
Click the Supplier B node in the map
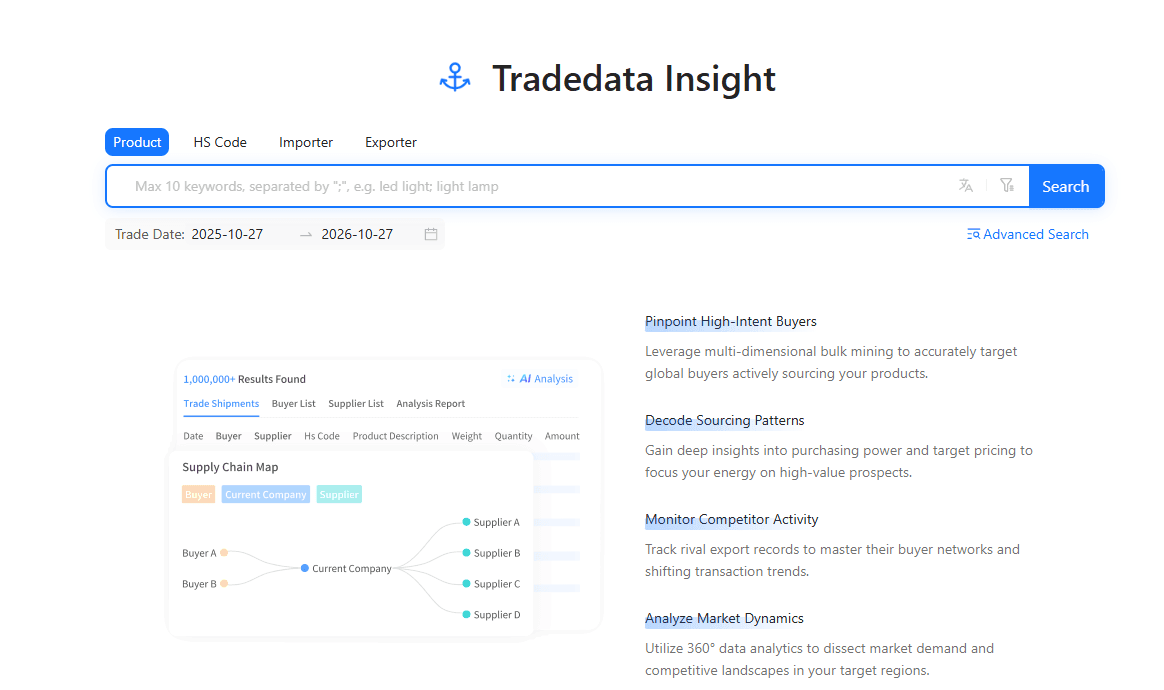[491, 553]
